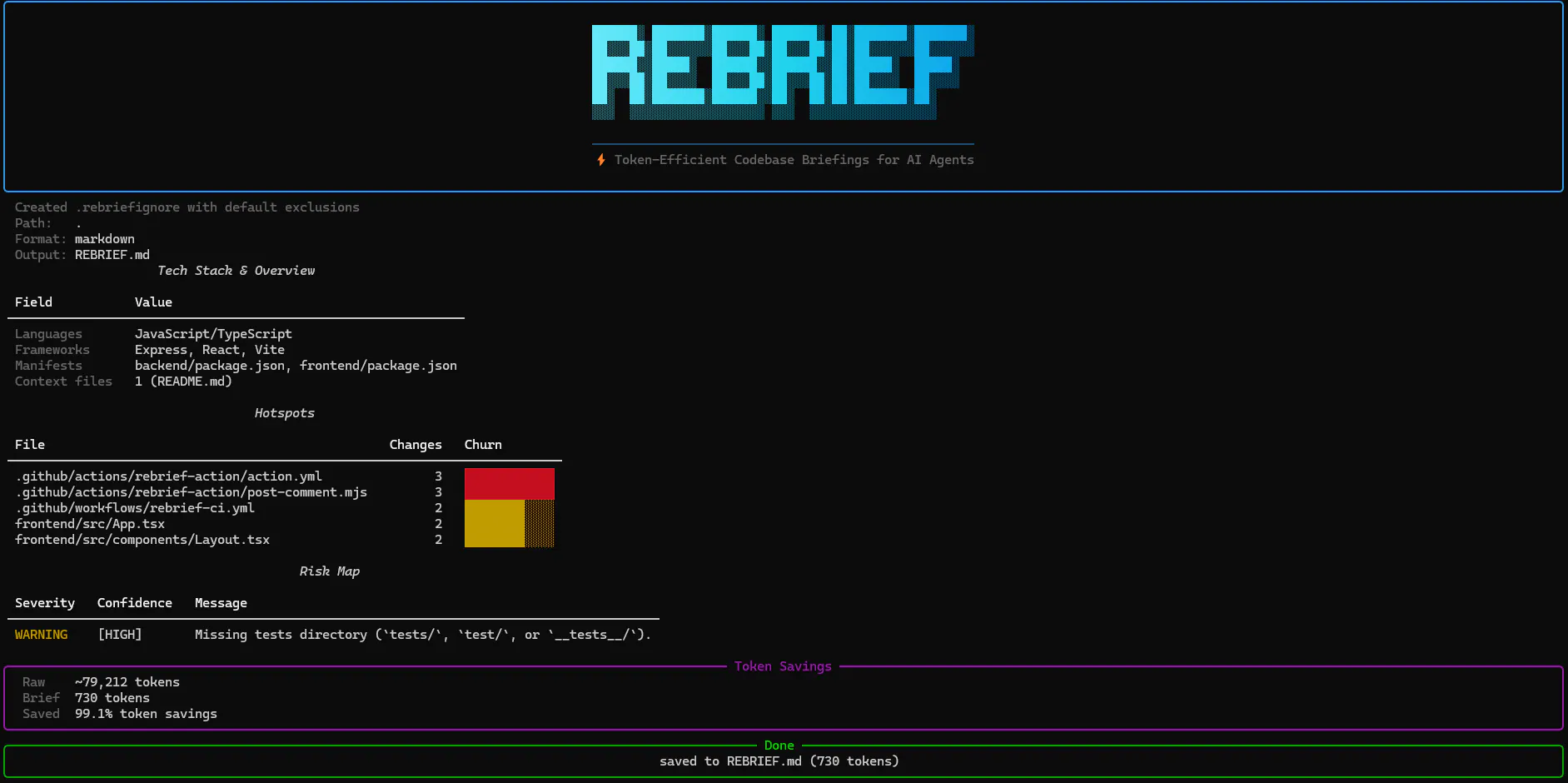Click the 'Message' column header

coord(221,603)
